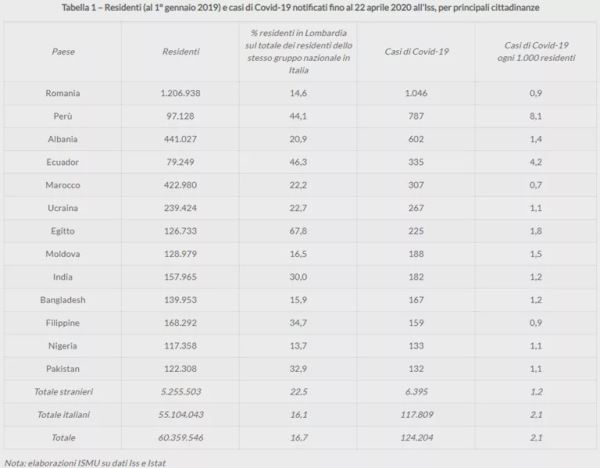This screenshot has height=468, width=600.
Task: Click the table title Tabella 1
Action: (300, 7)
